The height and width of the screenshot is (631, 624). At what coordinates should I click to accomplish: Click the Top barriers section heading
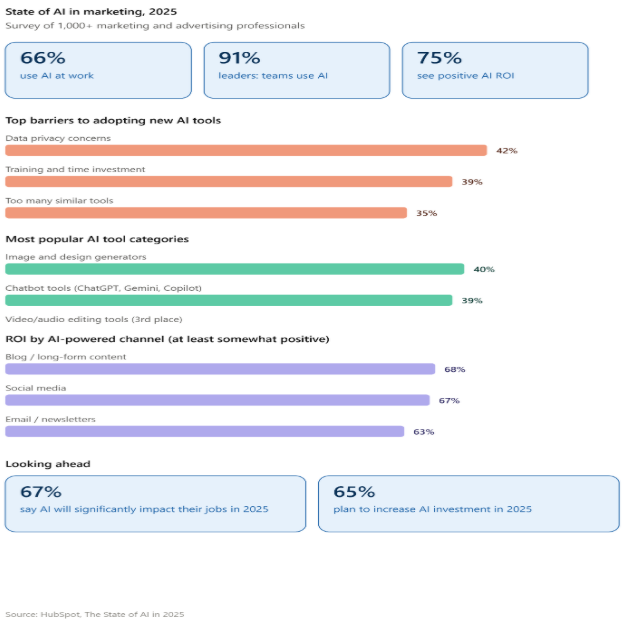(113, 120)
